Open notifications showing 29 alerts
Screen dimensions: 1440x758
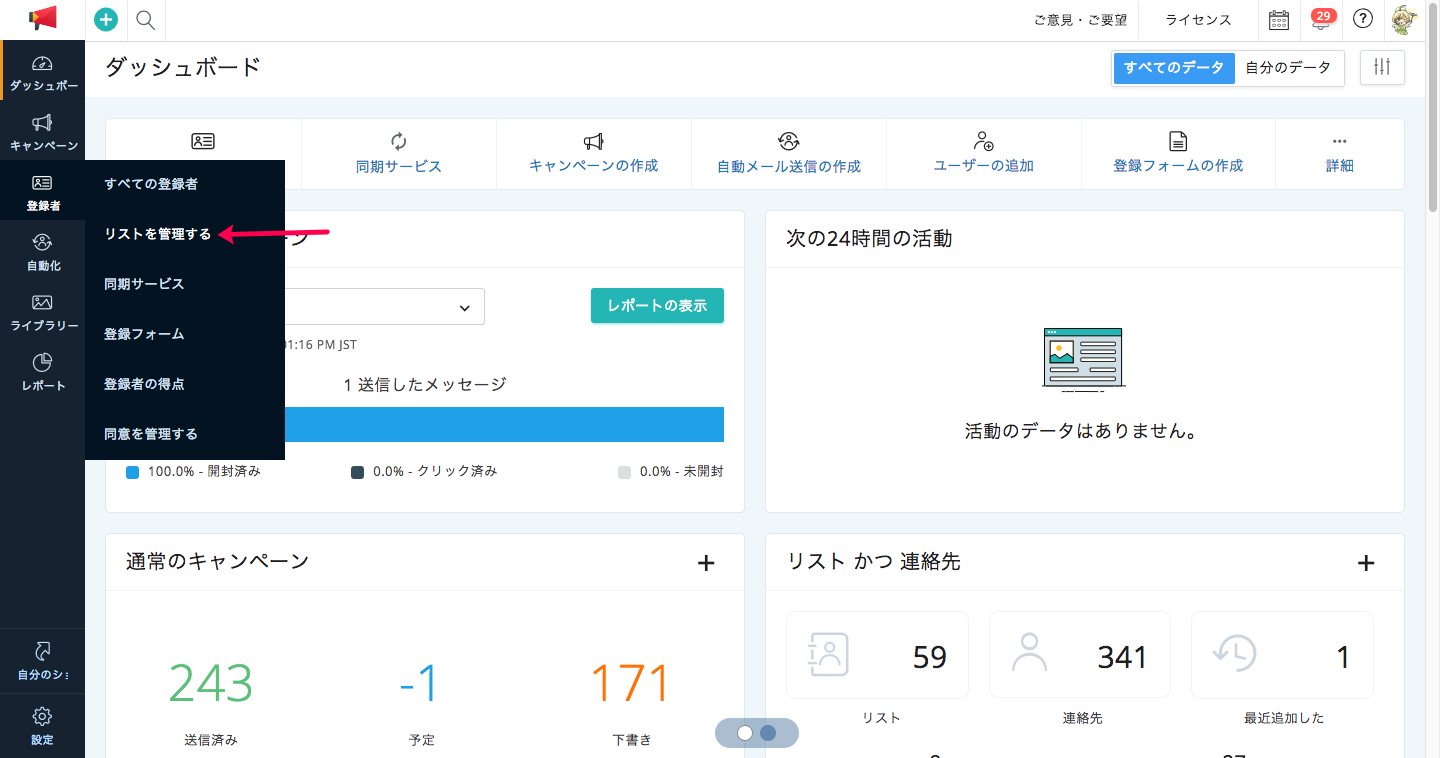(1320, 19)
